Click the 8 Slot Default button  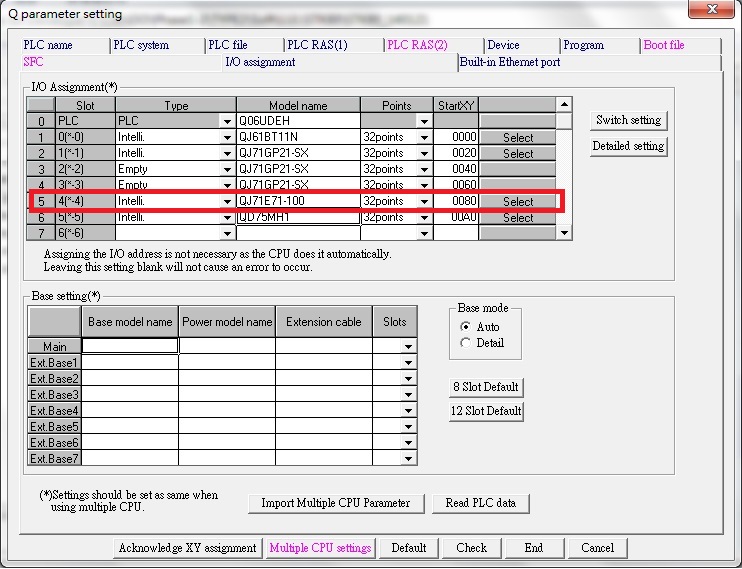pos(487,387)
